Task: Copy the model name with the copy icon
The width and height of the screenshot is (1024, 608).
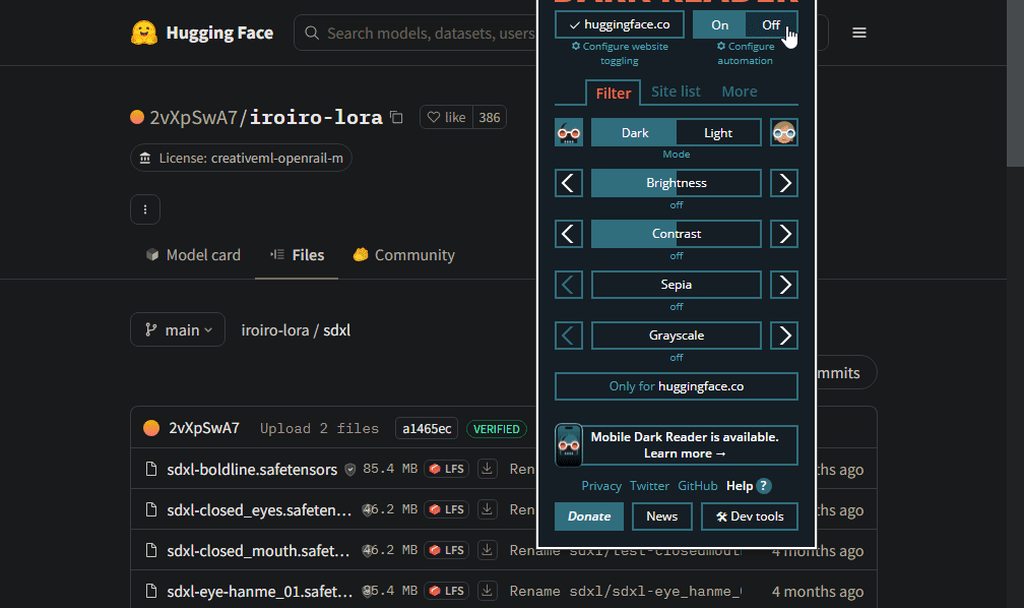Action: pos(396,118)
